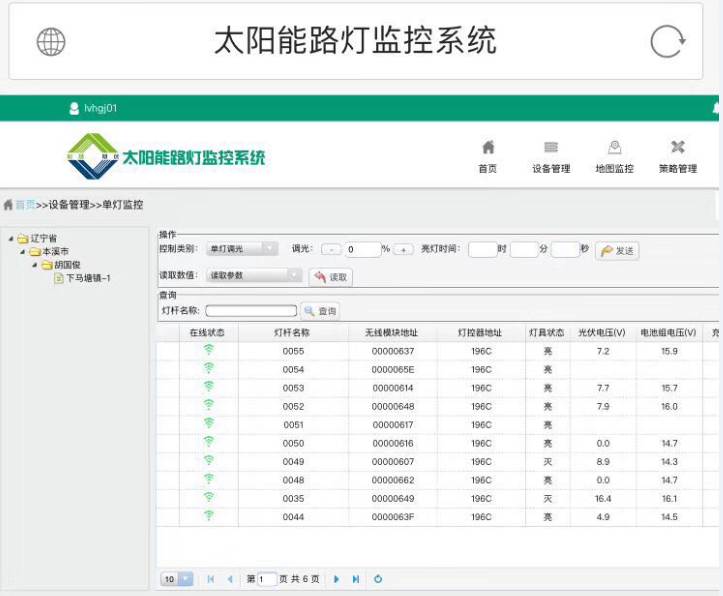This screenshot has width=723, height=596.
Task: Click the breadcrumb home icon
Action: click(8, 204)
